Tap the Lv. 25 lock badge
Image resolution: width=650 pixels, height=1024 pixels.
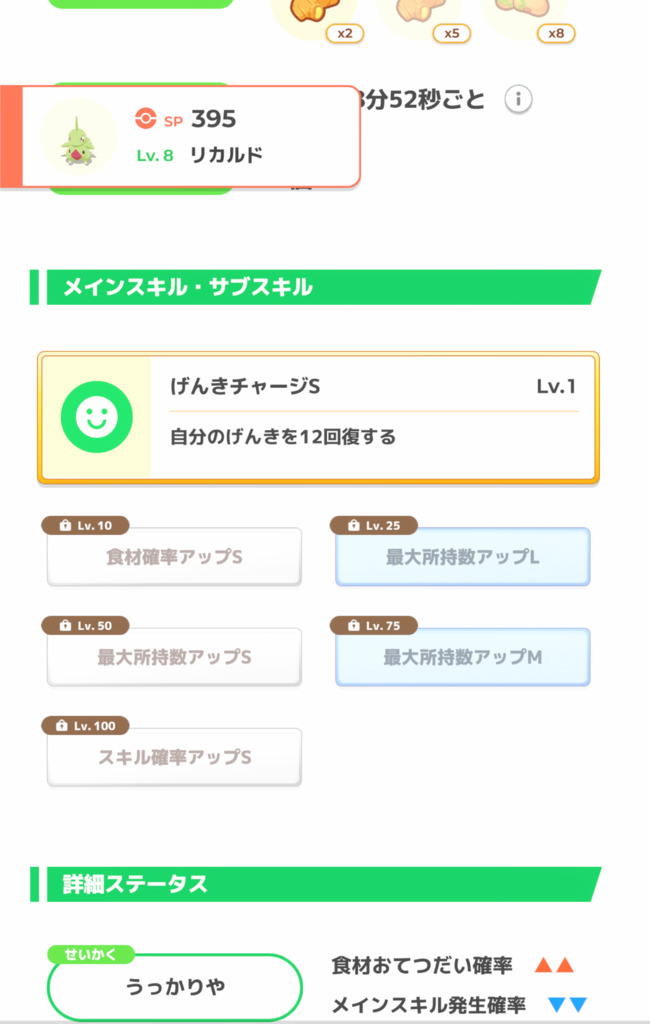[374, 526]
